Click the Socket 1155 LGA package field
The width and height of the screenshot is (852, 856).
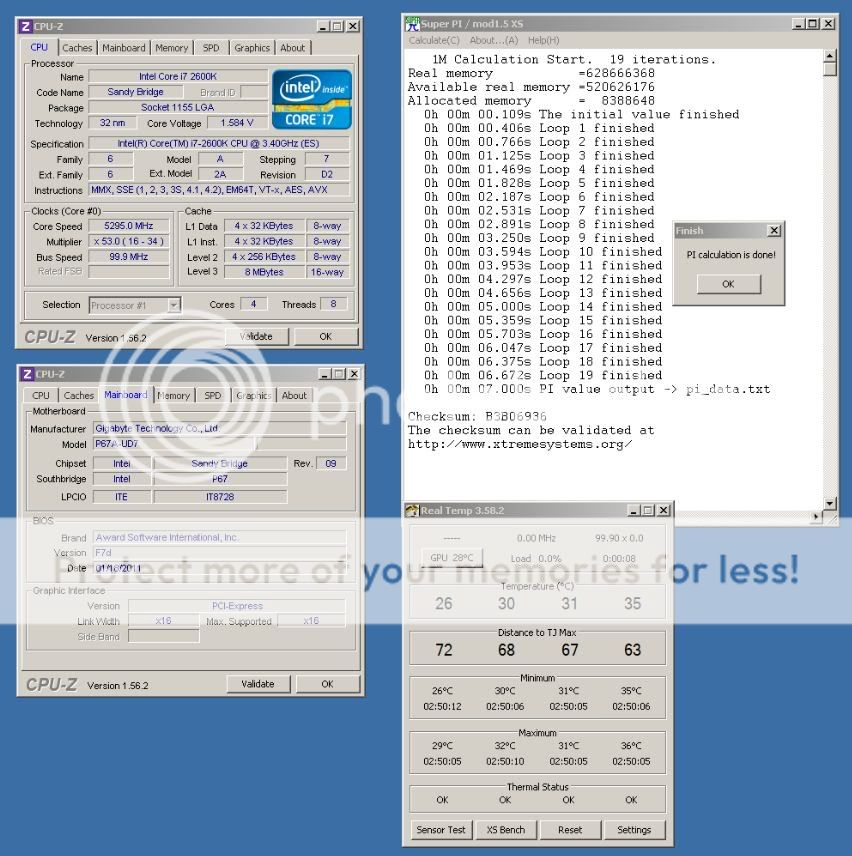(x=178, y=108)
